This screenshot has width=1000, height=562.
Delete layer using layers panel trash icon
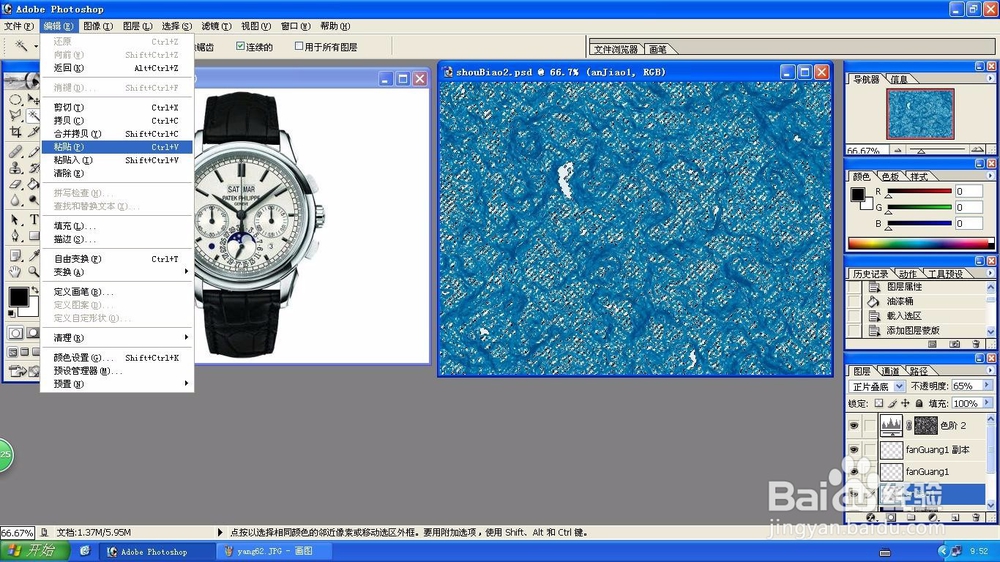976,517
